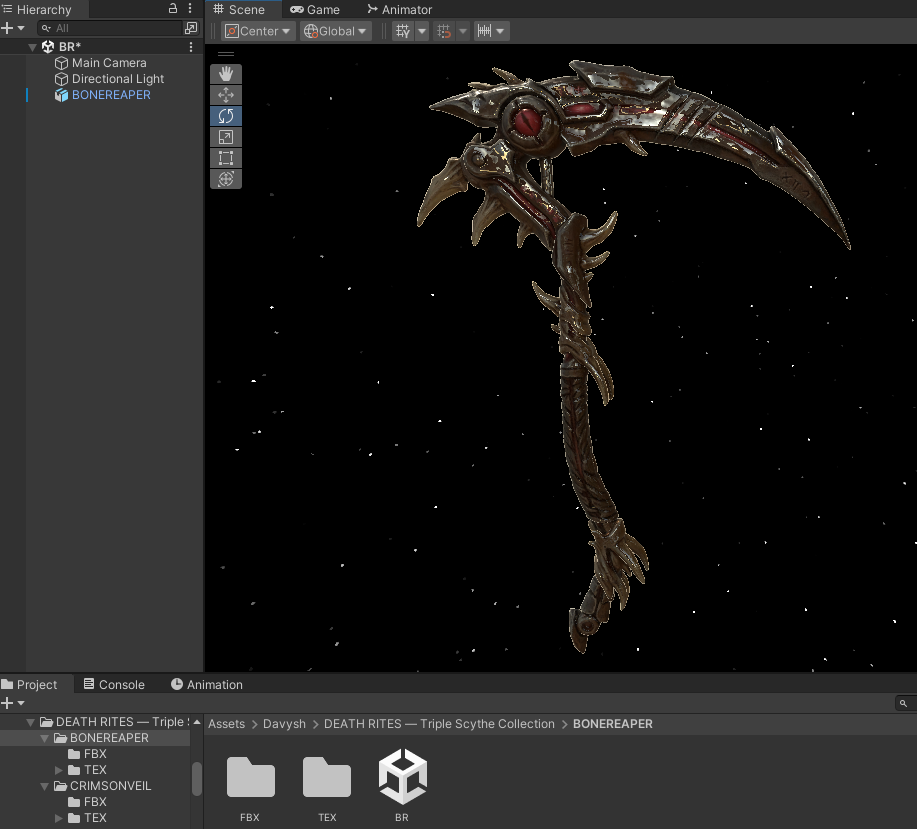Click BONEREAPER breadcrumb entry
Screen dimensions: 917x829
612,724
